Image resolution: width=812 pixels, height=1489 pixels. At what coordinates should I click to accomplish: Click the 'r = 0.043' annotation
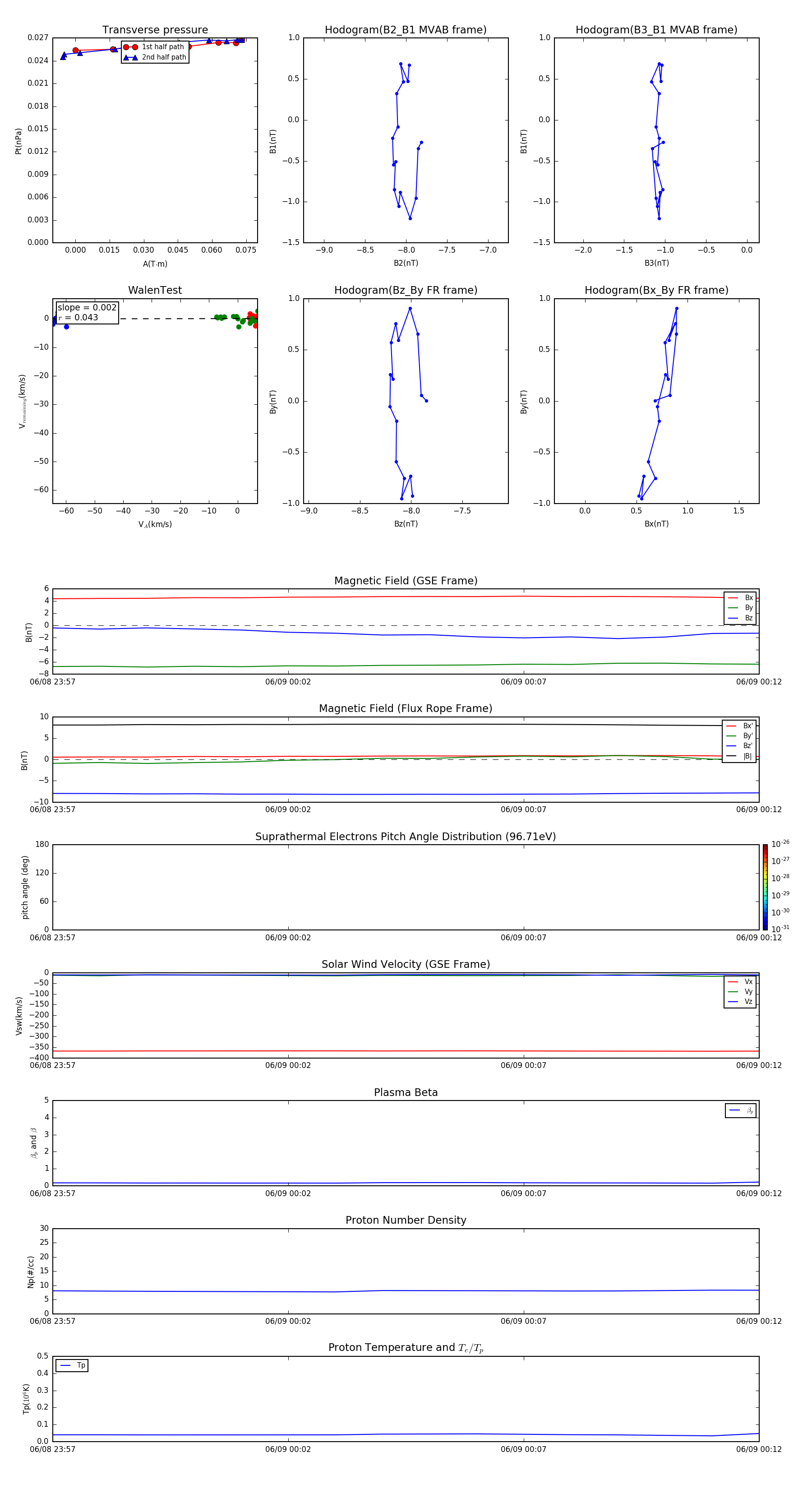(78, 317)
